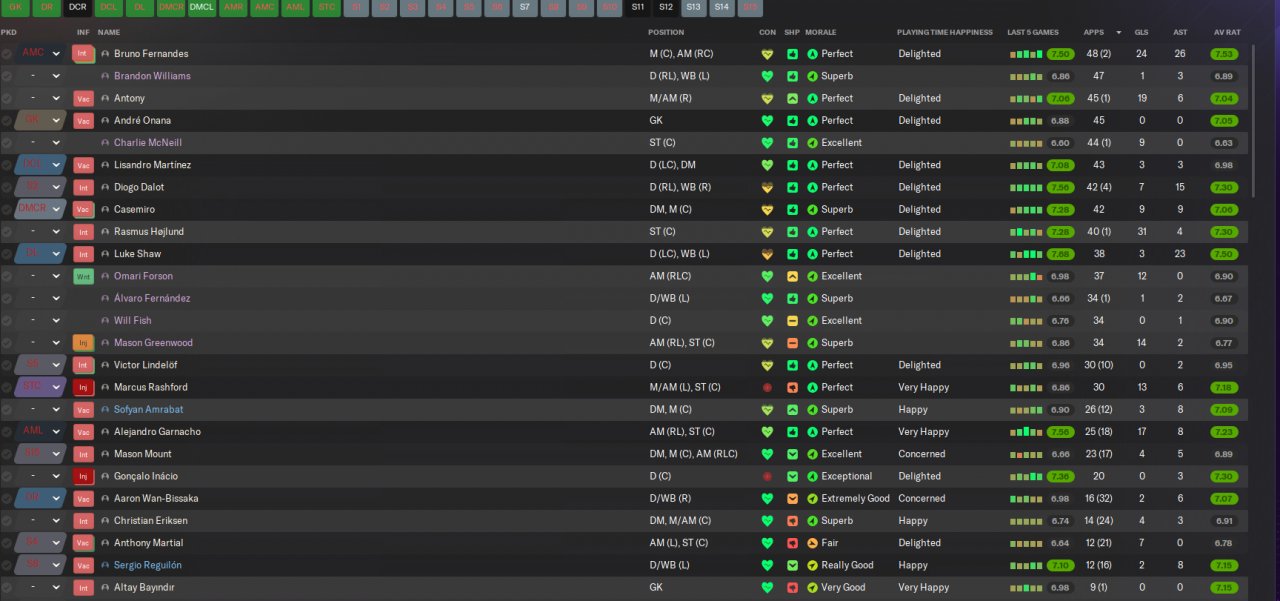Click Luke Shaw's condition heart icon
This screenshot has width=1280, height=601.
[x=767, y=254]
